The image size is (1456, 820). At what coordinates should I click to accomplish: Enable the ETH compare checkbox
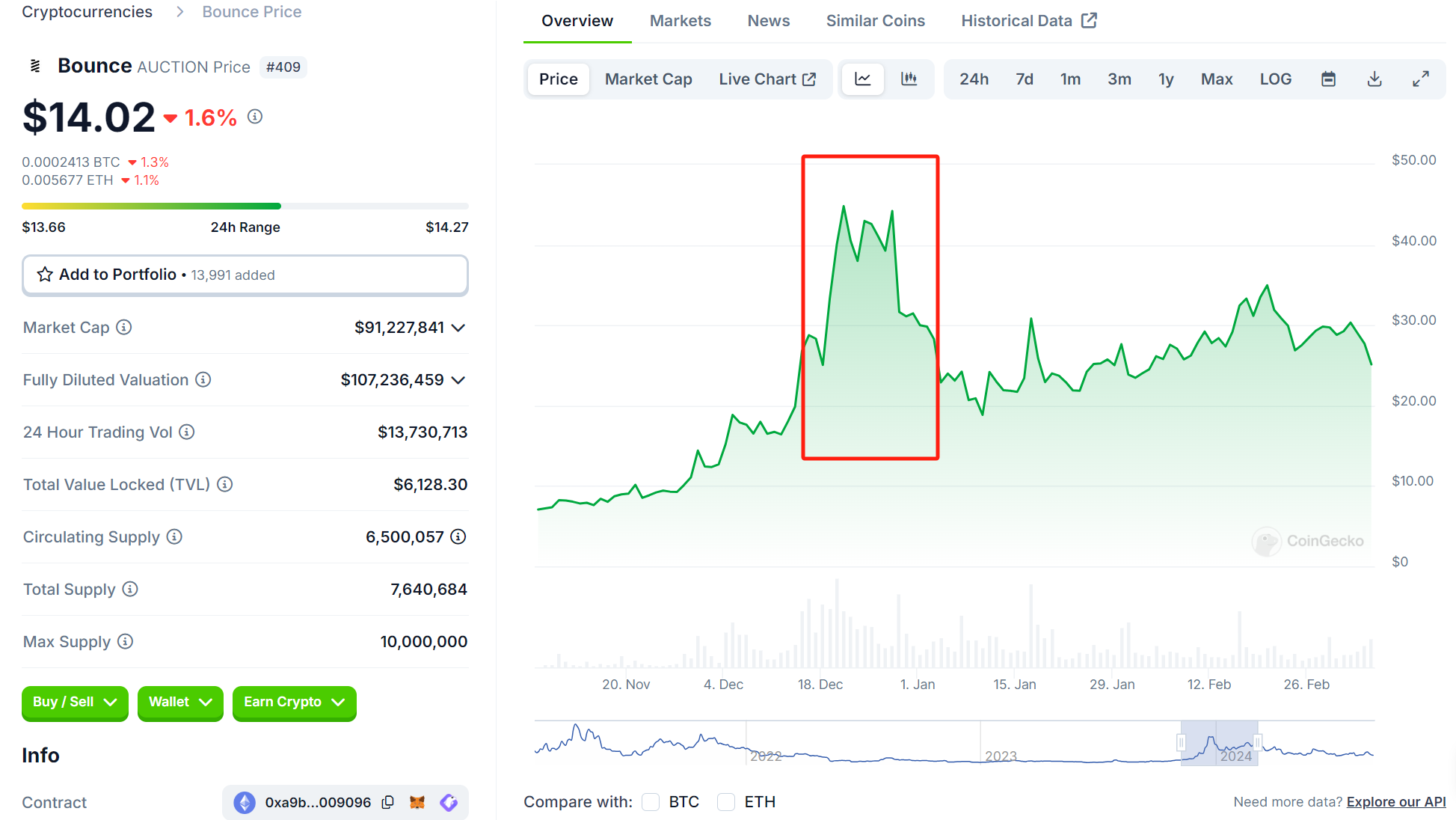726,802
